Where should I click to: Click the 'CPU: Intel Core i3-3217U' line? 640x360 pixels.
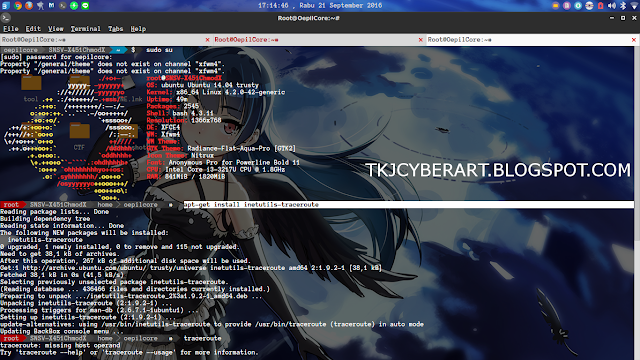216,169
